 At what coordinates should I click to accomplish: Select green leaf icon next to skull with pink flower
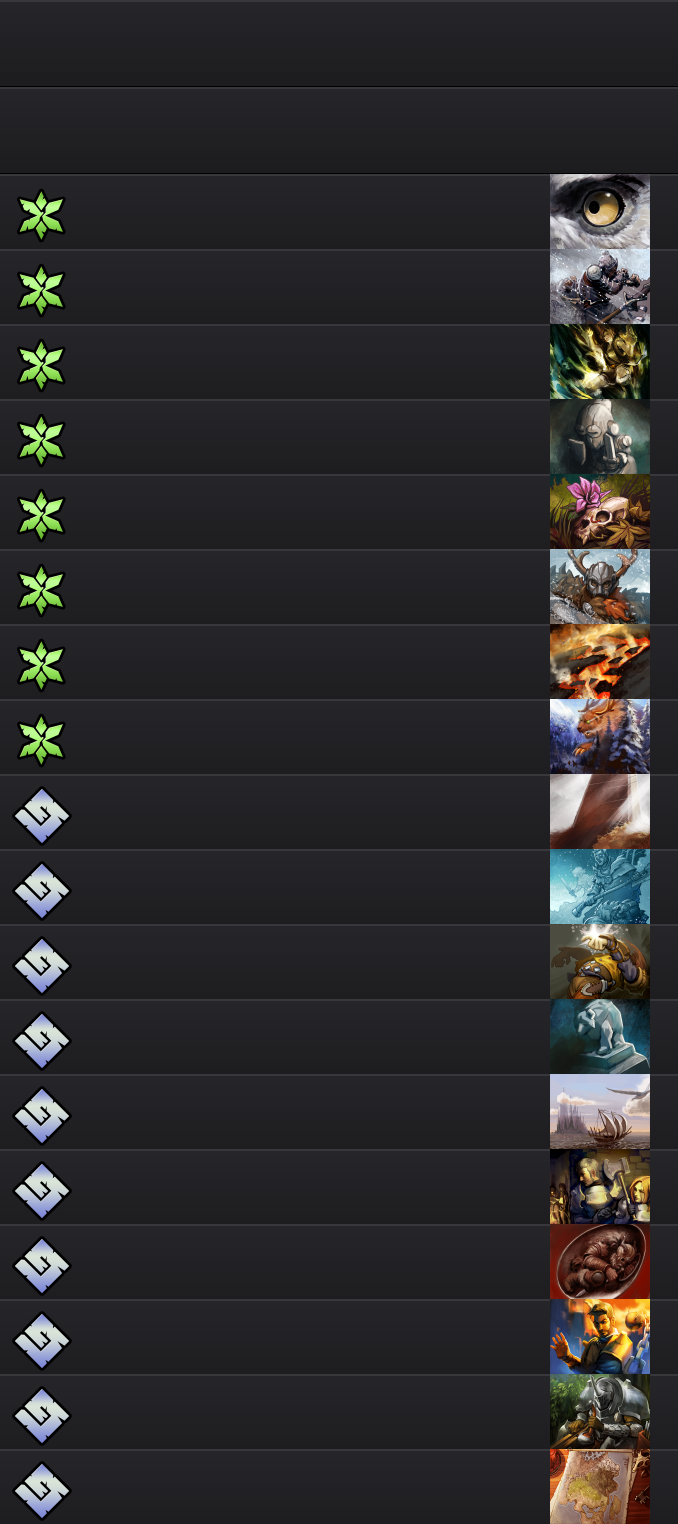[41, 515]
